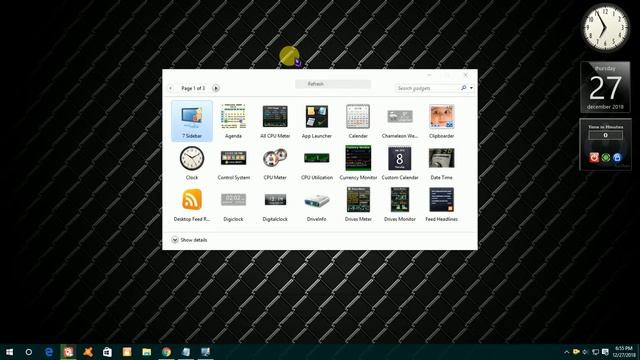The width and height of the screenshot is (640, 360).
Task: Select the DriveInfo gadget
Action: pyautogui.click(x=317, y=204)
